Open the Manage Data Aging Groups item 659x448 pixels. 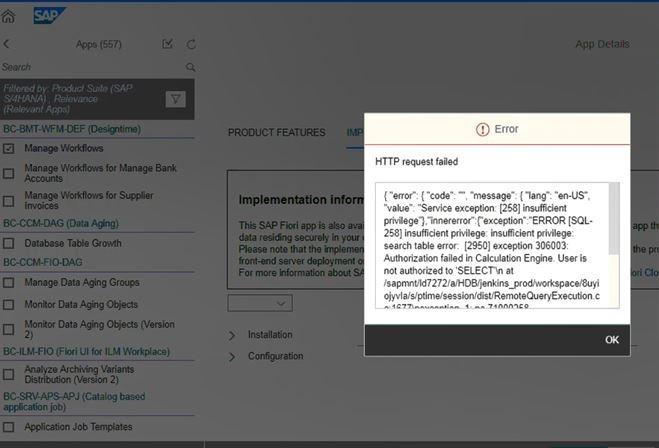pyautogui.click(x=82, y=282)
